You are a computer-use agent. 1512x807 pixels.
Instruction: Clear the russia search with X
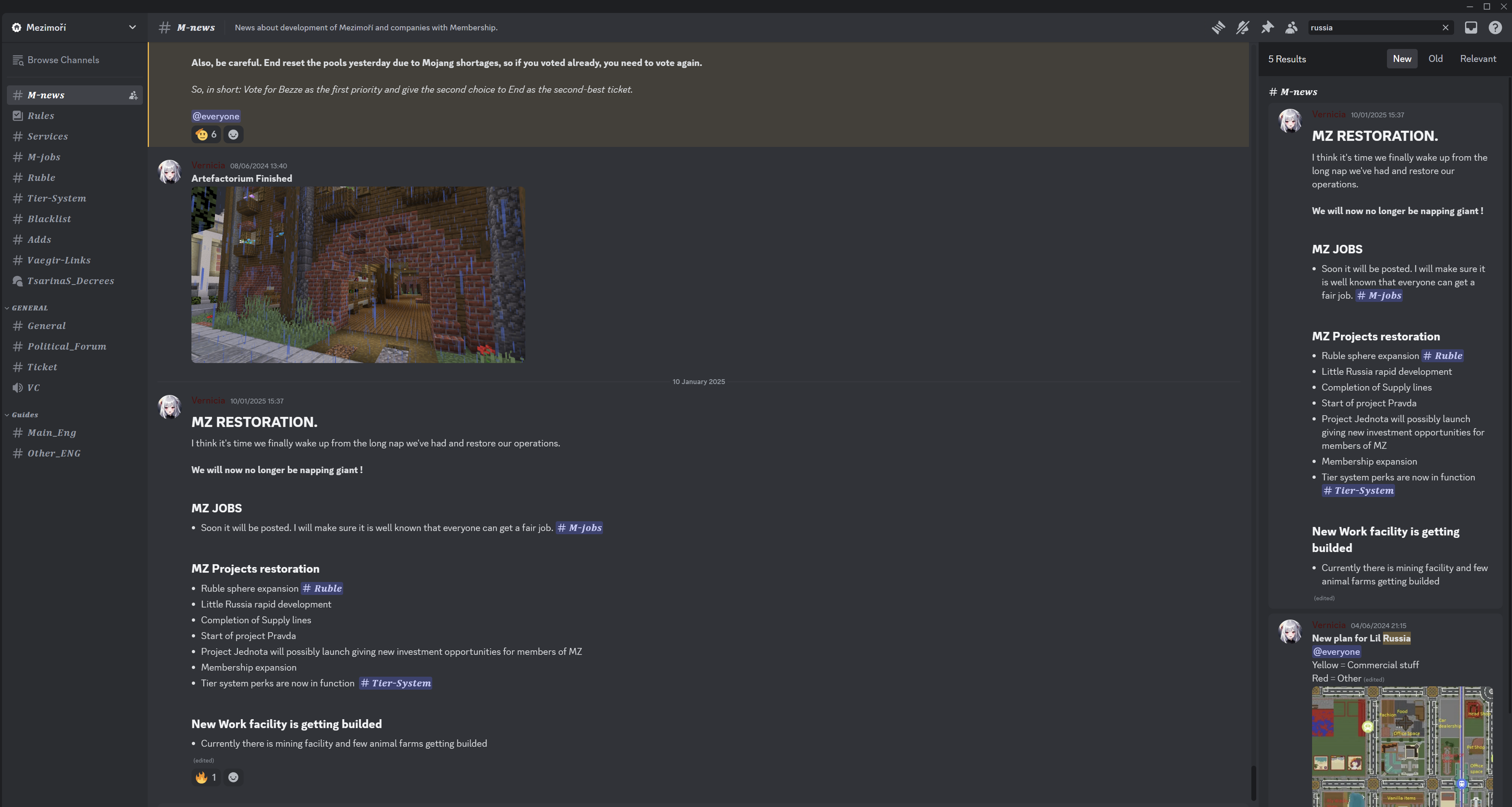(1446, 28)
